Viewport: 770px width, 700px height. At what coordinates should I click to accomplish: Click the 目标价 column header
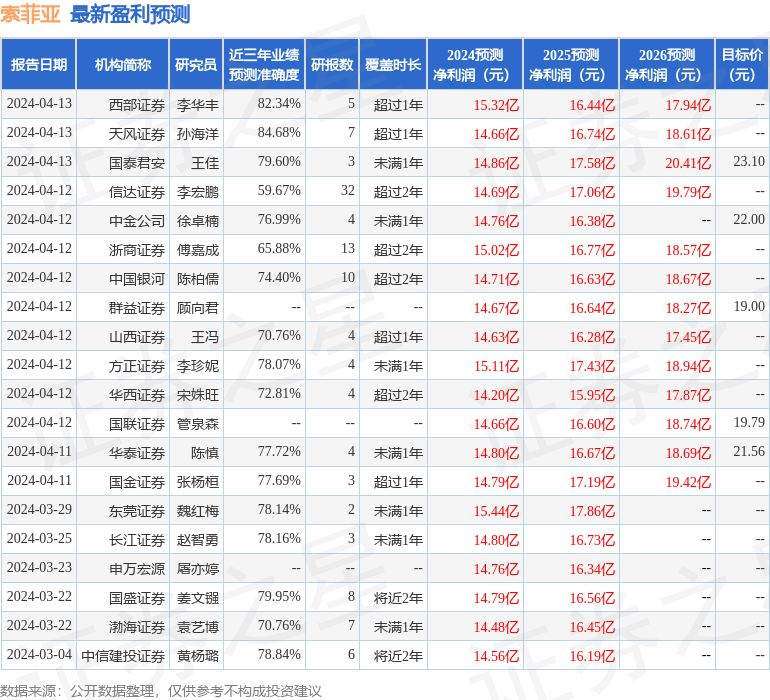click(742, 65)
